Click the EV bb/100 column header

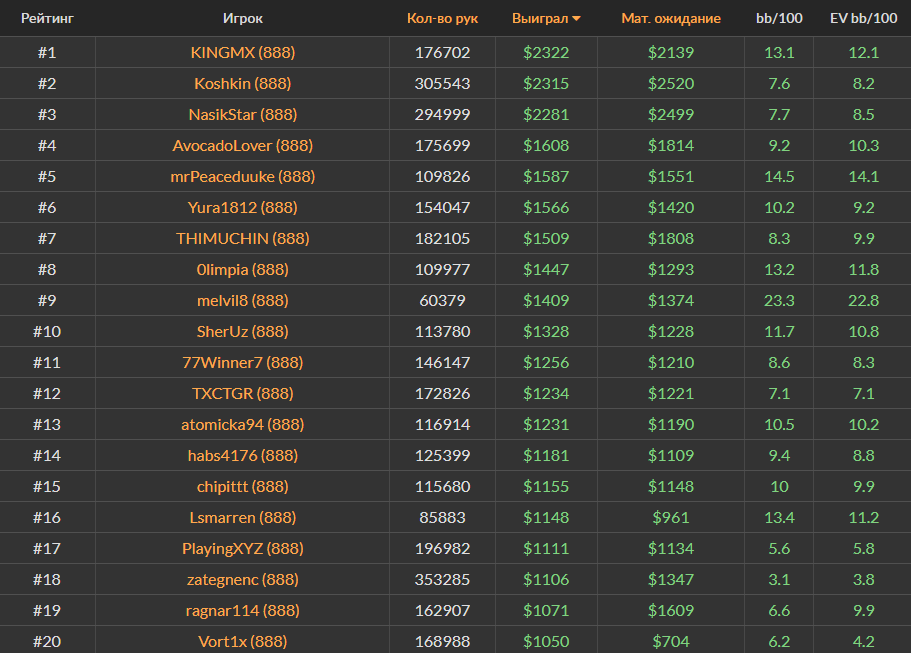pos(863,18)
